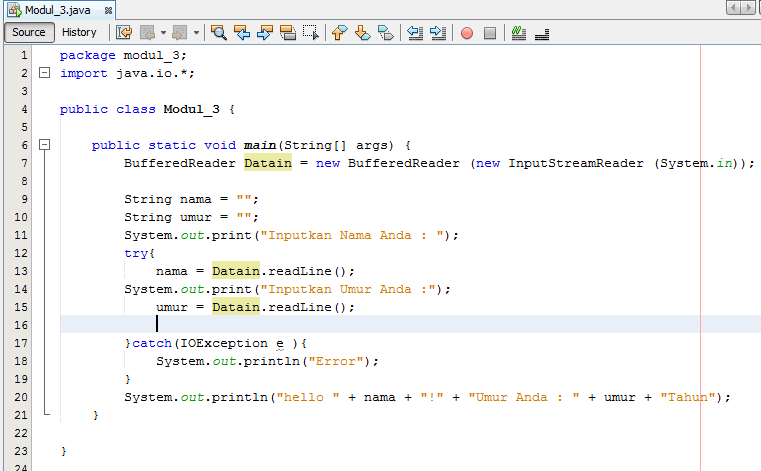This screenshot has height=471, width=761.
Task: Click the "Umur Anda : " string on line 20
Action: [524, 397]
